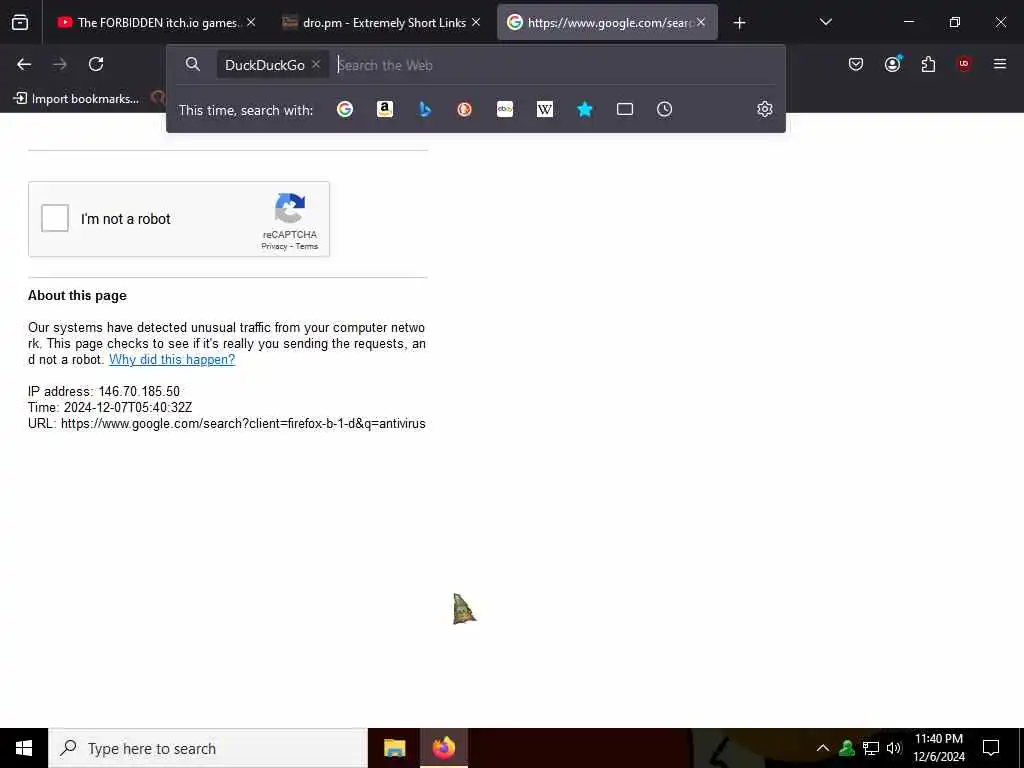This screenshot has width=1024, height=768.
Task: Click the magnifier icon in address bar
Action: click(x=193, y=64)
